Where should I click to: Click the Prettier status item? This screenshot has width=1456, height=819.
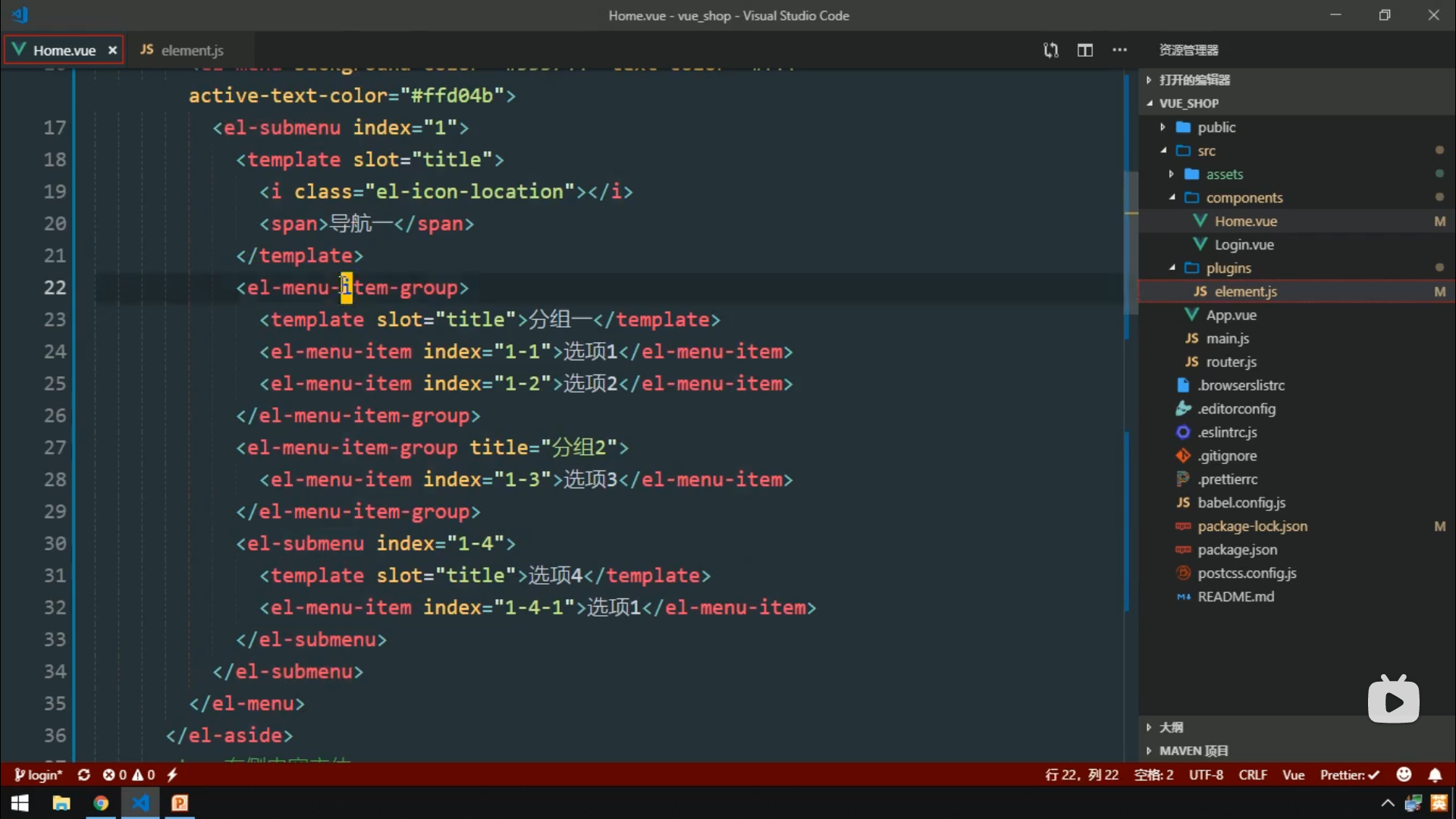coord(1350,775)
